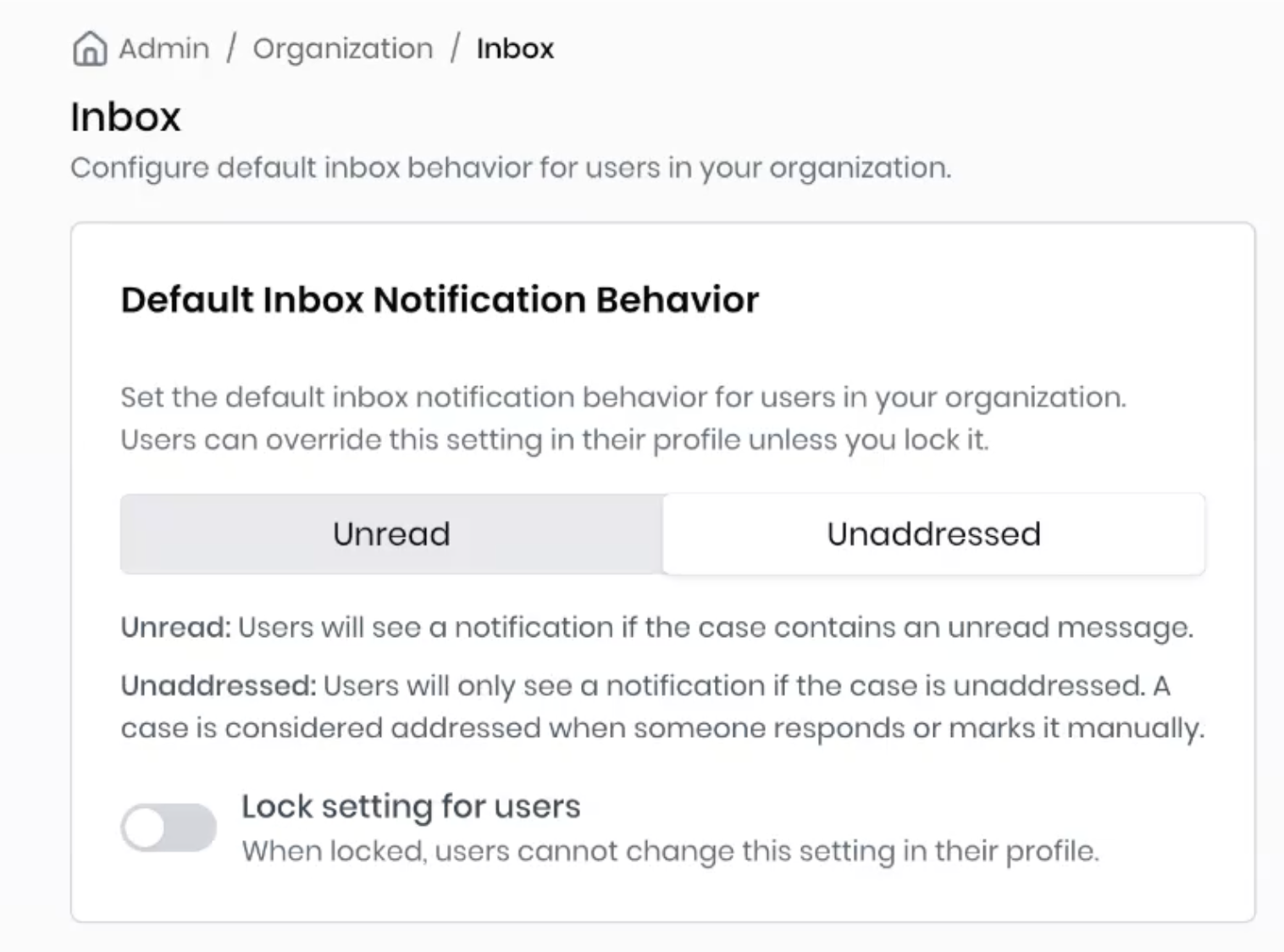1284x952 pixels.
Task: Click the "Lock setting for users" label
Action: click(411, 806)
